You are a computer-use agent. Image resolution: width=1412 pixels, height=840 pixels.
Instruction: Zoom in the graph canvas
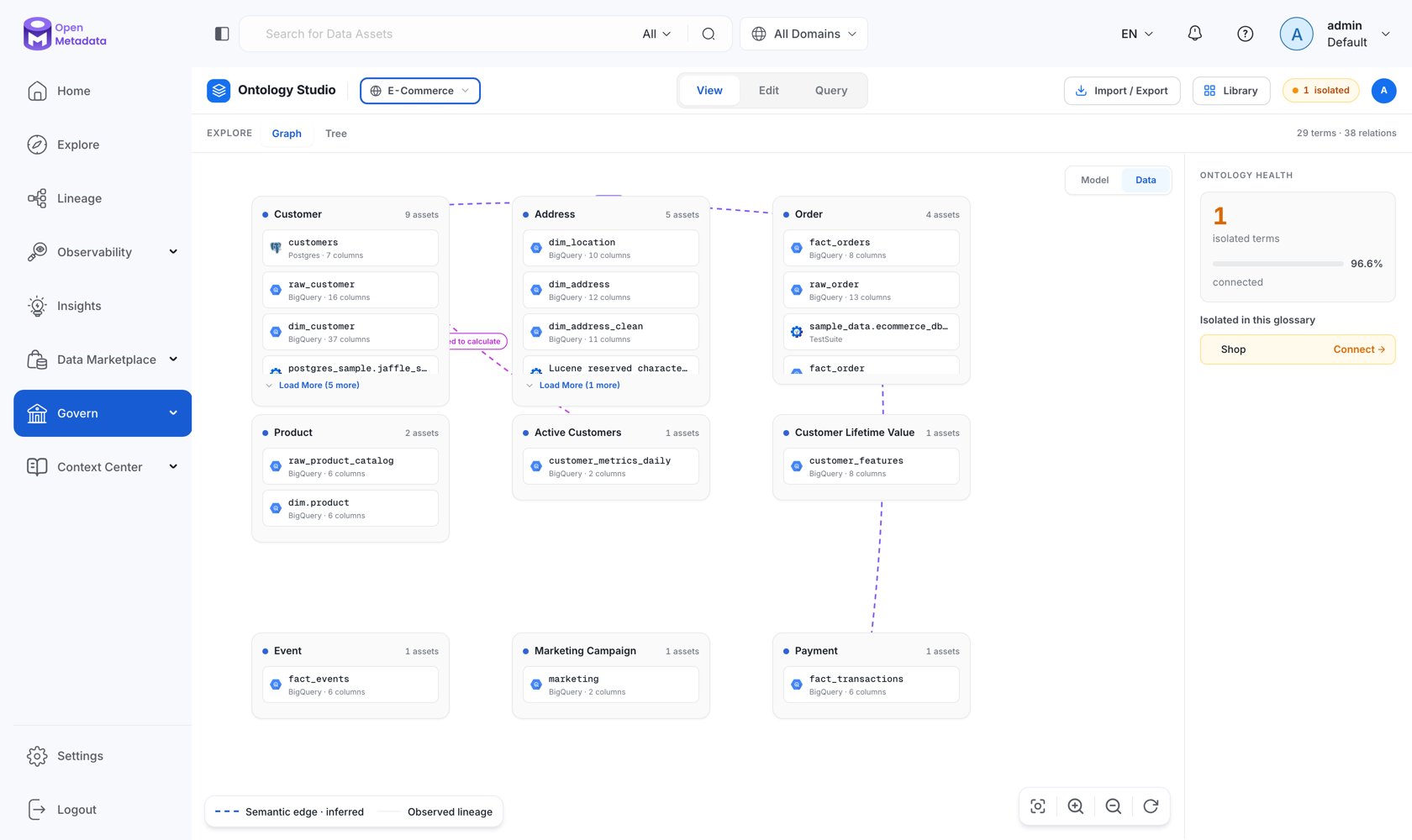pos(1076,806)
